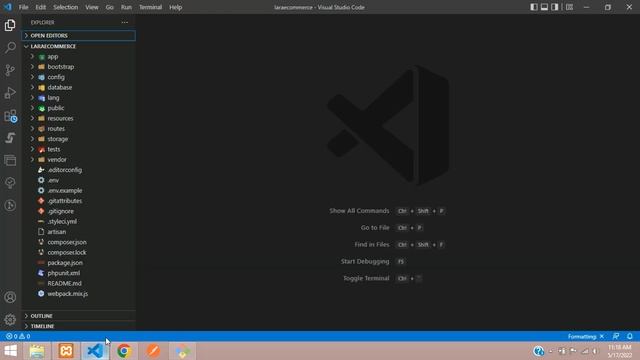This screenshot has height=360, width=640.
Task: Open the composer.json file
Action: pyautogui.click(x=78, y=242)
